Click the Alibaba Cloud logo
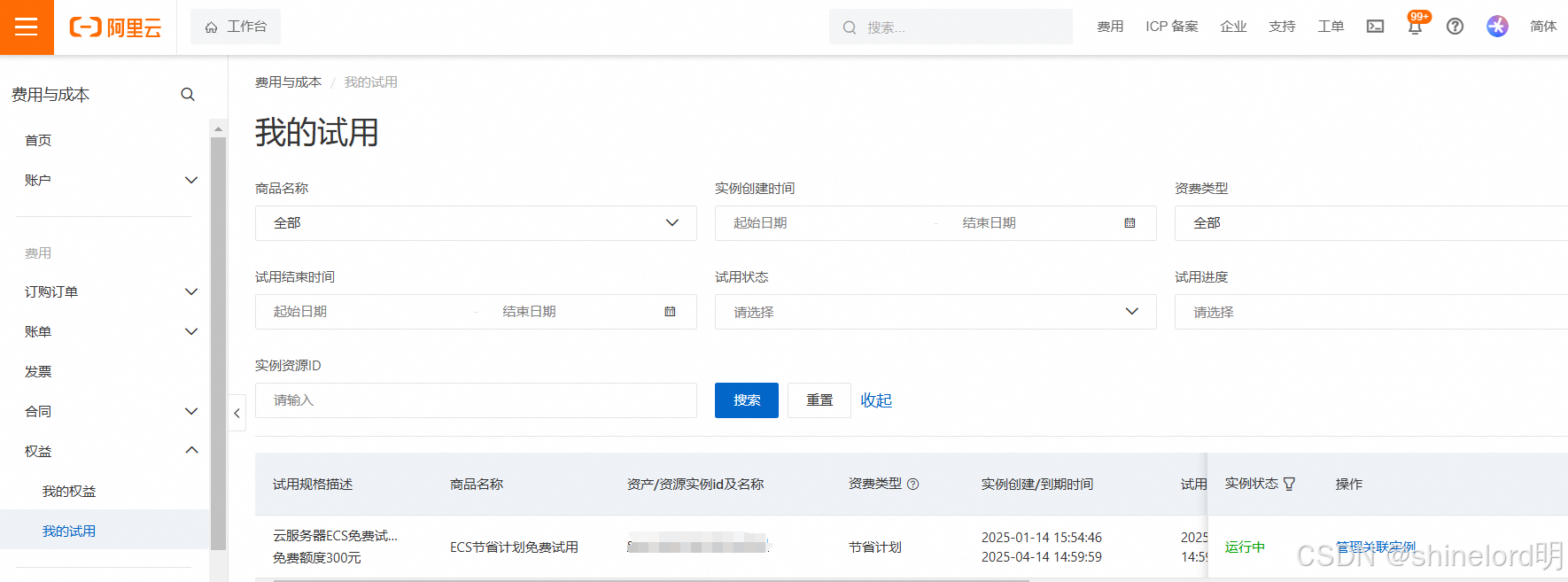This screenshot has width=1568, height=582. 115,27
